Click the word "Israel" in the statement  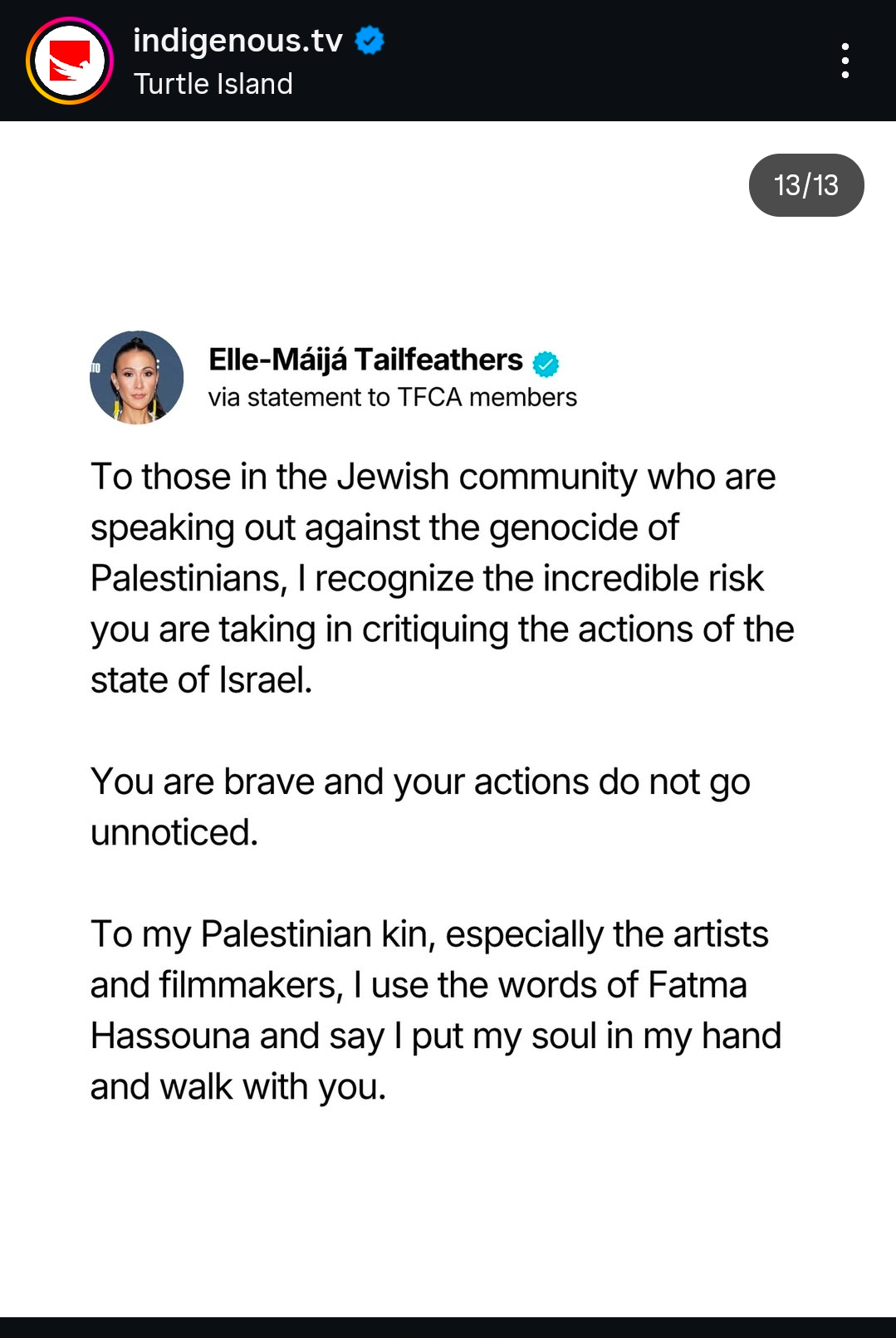(264, 680)
